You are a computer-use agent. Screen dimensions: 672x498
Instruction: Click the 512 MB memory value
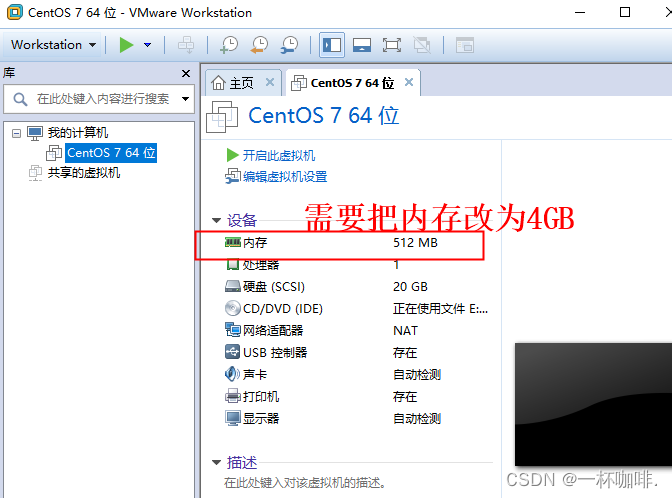click(415, 243)
